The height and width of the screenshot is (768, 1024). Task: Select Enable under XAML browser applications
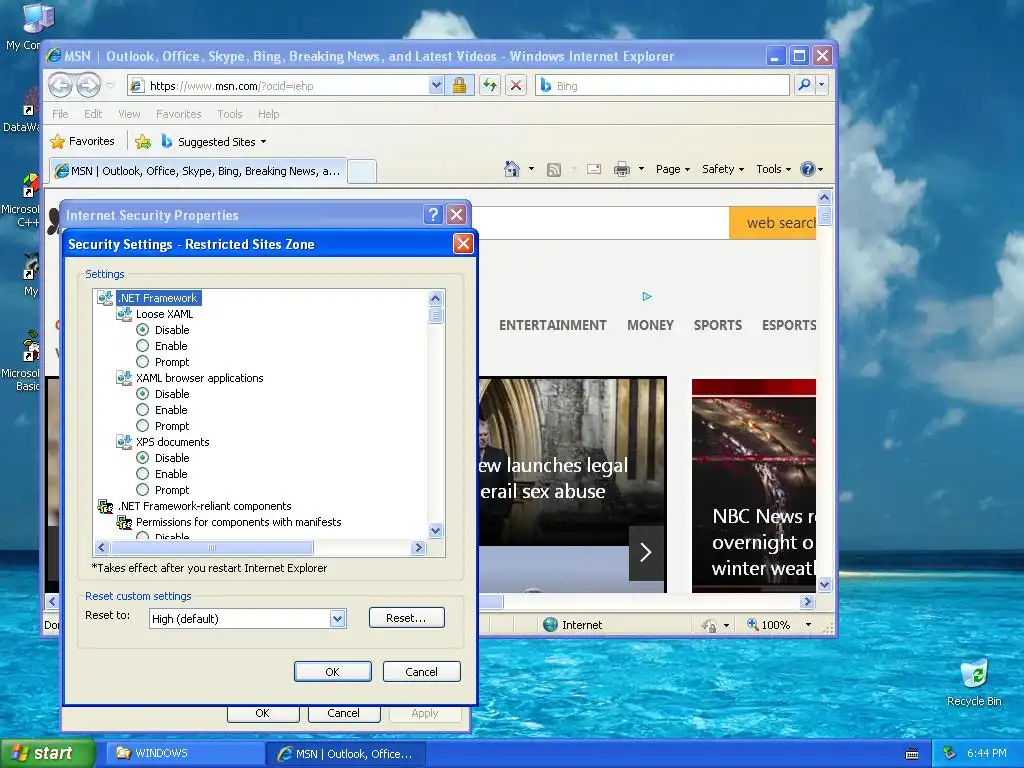[142, 410]
